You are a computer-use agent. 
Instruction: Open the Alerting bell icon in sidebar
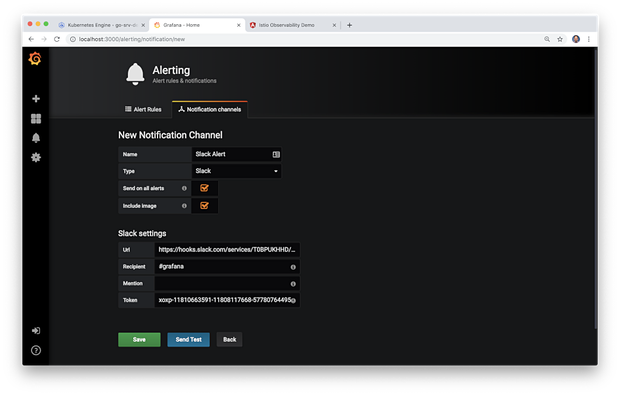36,138
